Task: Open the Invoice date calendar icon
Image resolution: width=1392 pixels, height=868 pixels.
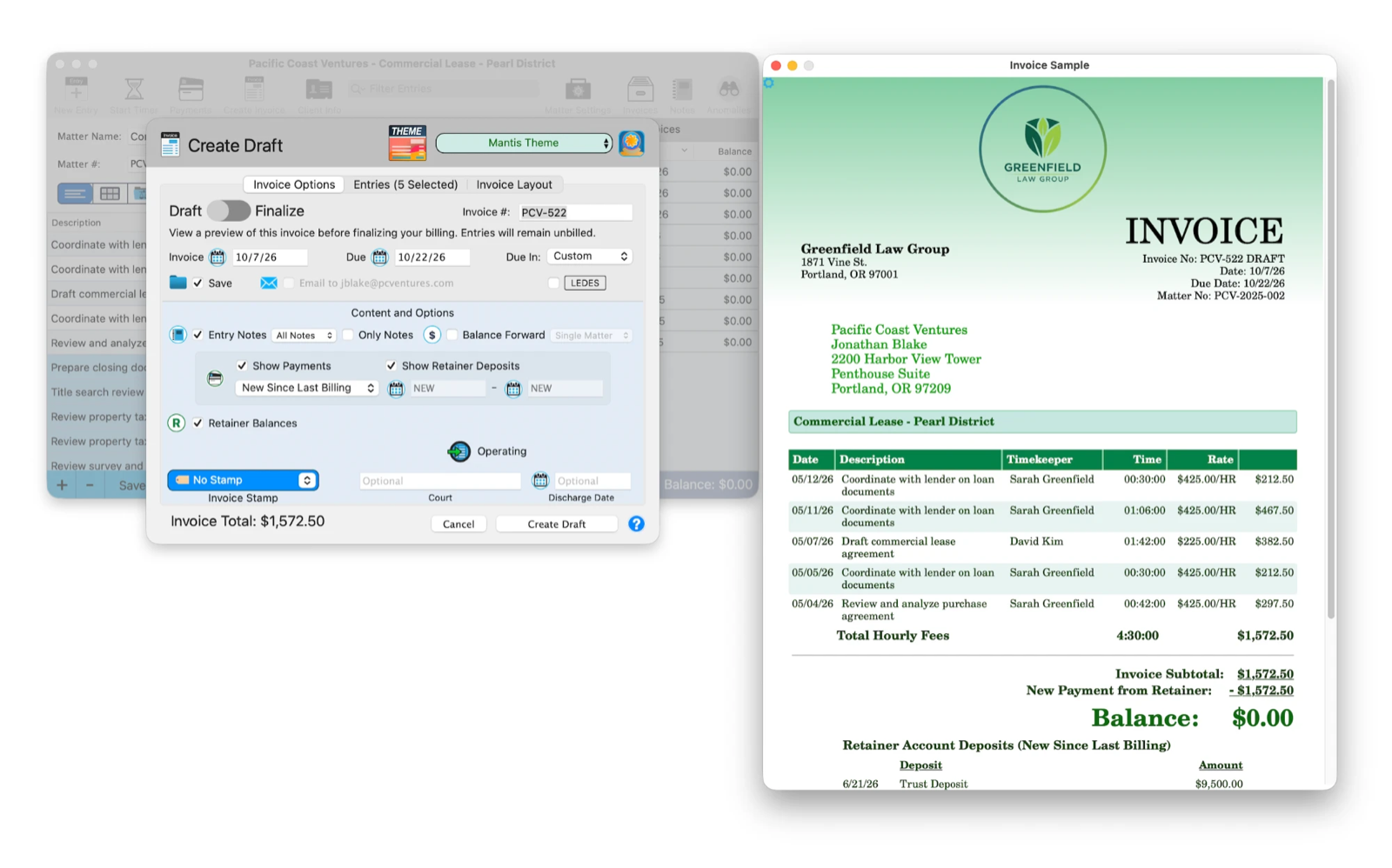Action: pos(217,257)
